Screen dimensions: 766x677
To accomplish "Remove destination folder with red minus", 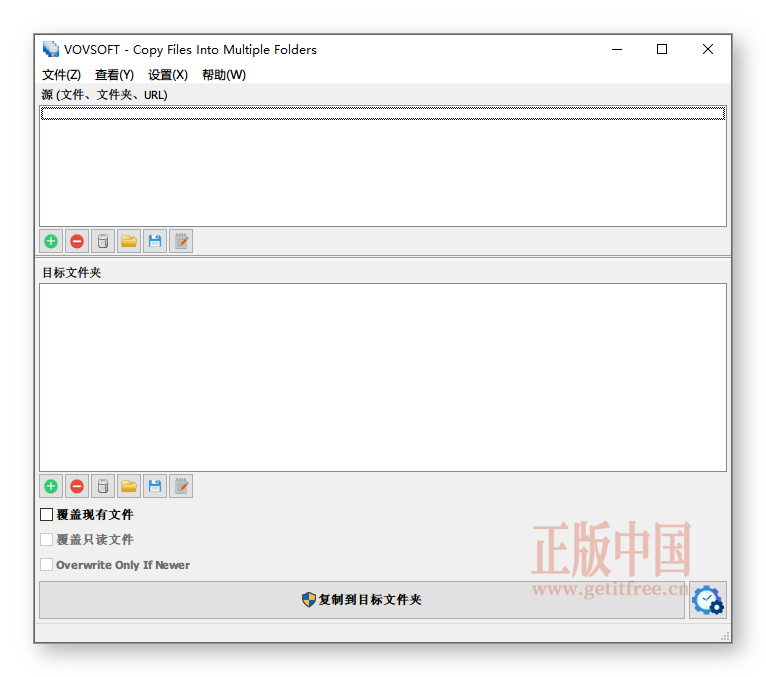I will tap(77, 487).
